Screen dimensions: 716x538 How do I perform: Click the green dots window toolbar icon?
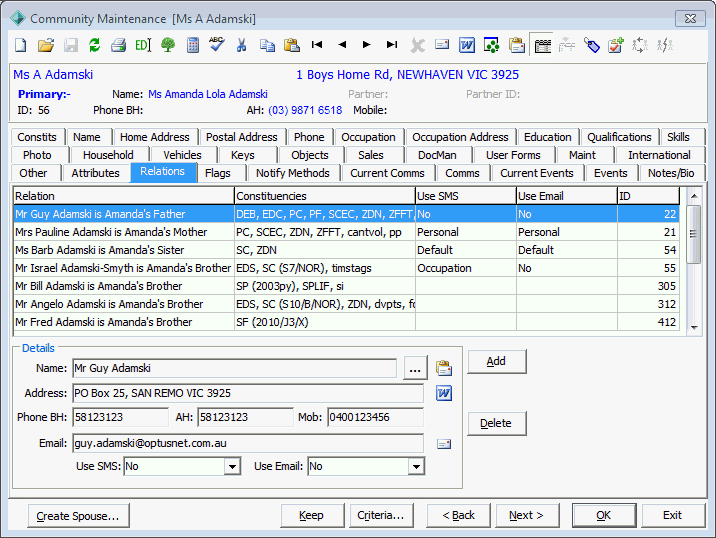point(491,45)
